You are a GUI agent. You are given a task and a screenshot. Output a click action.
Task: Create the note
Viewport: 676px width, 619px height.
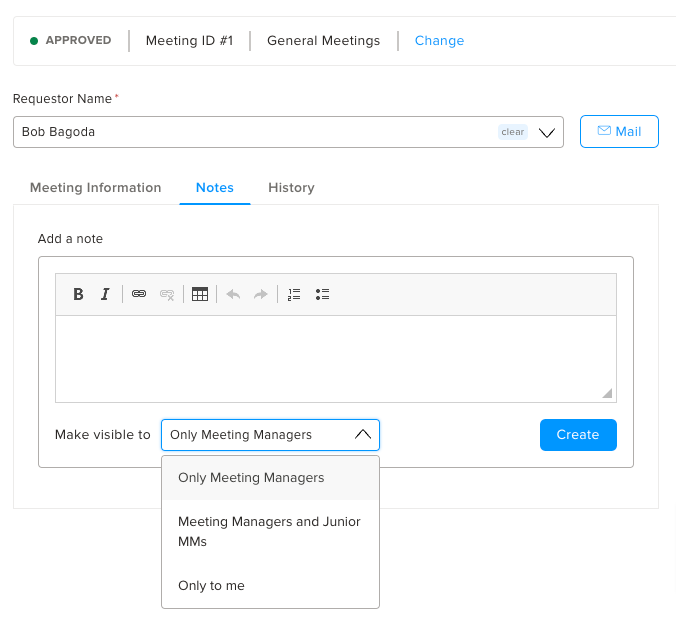point(578,435)
